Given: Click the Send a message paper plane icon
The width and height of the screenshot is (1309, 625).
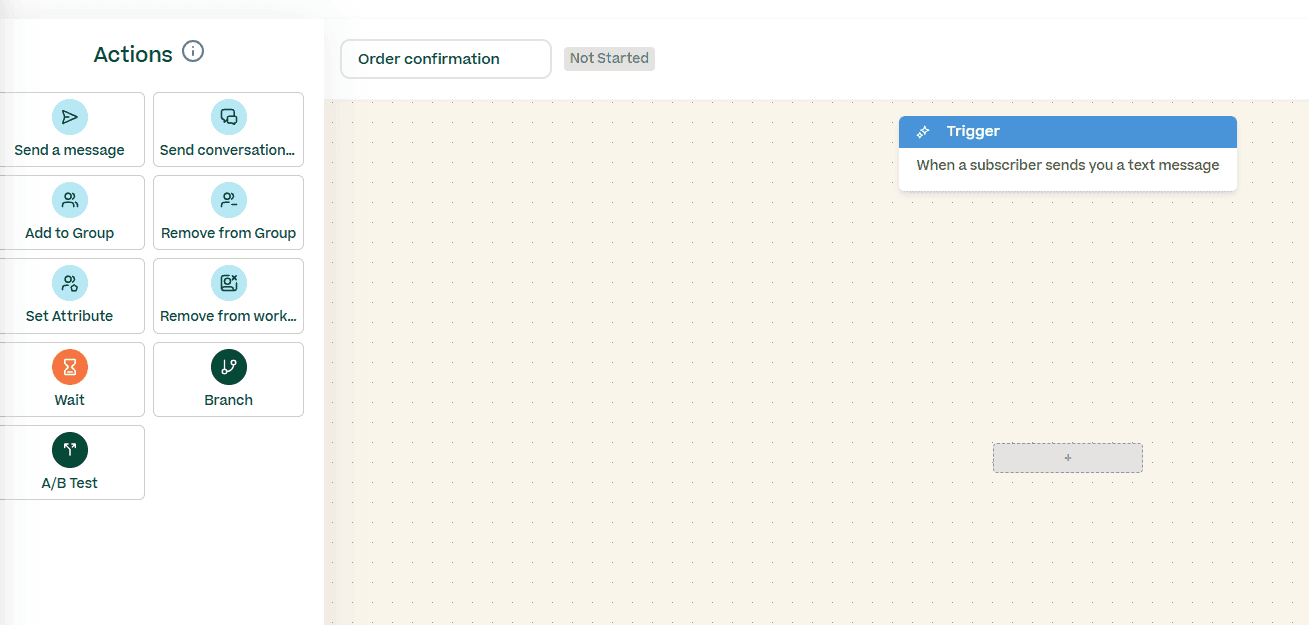Looking at the screenshot, I should (x=70, y=117).
